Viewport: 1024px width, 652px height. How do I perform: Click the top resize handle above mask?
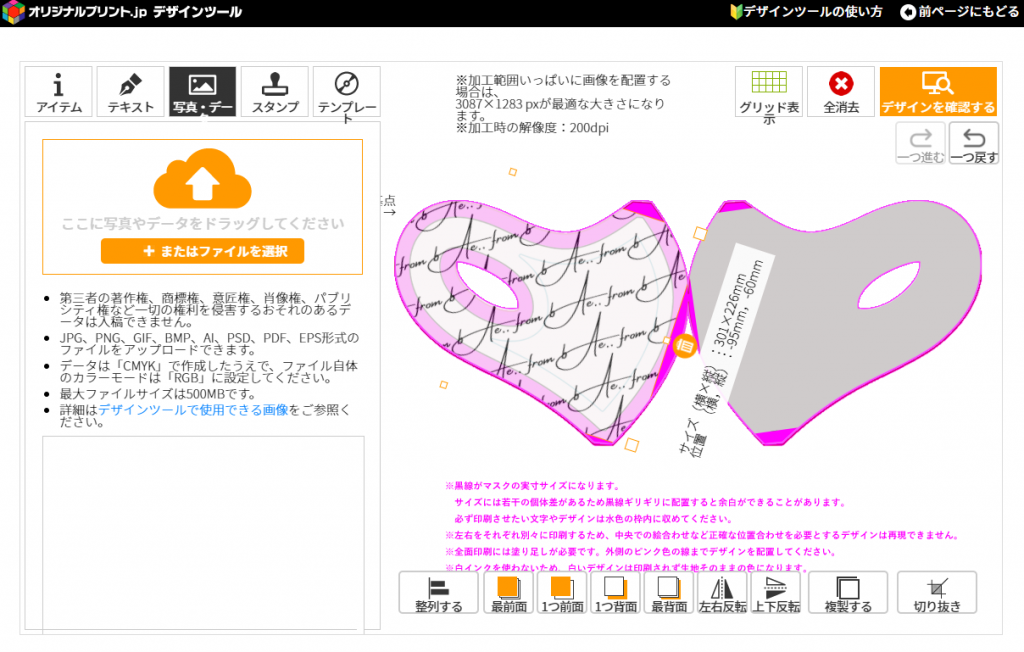coord(513,172)
